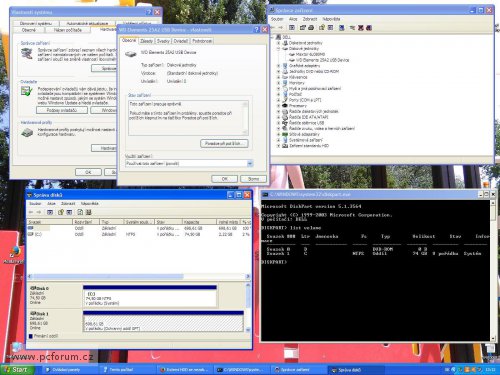500x375 pixels.
Task: Click Forward arrow in Device Manager toolbar
Action: pos(281,28)
